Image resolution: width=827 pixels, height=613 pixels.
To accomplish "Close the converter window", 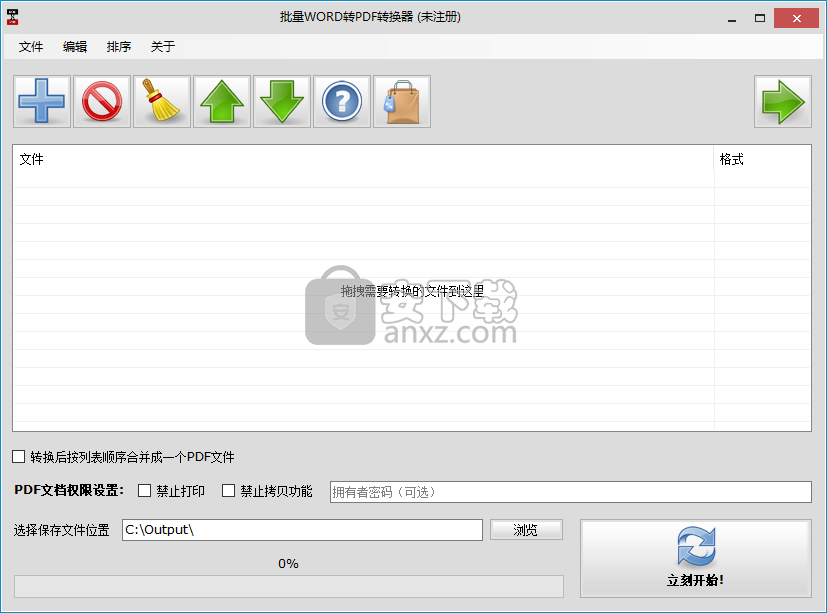I will pyautogui.click(x=796, y=18).
